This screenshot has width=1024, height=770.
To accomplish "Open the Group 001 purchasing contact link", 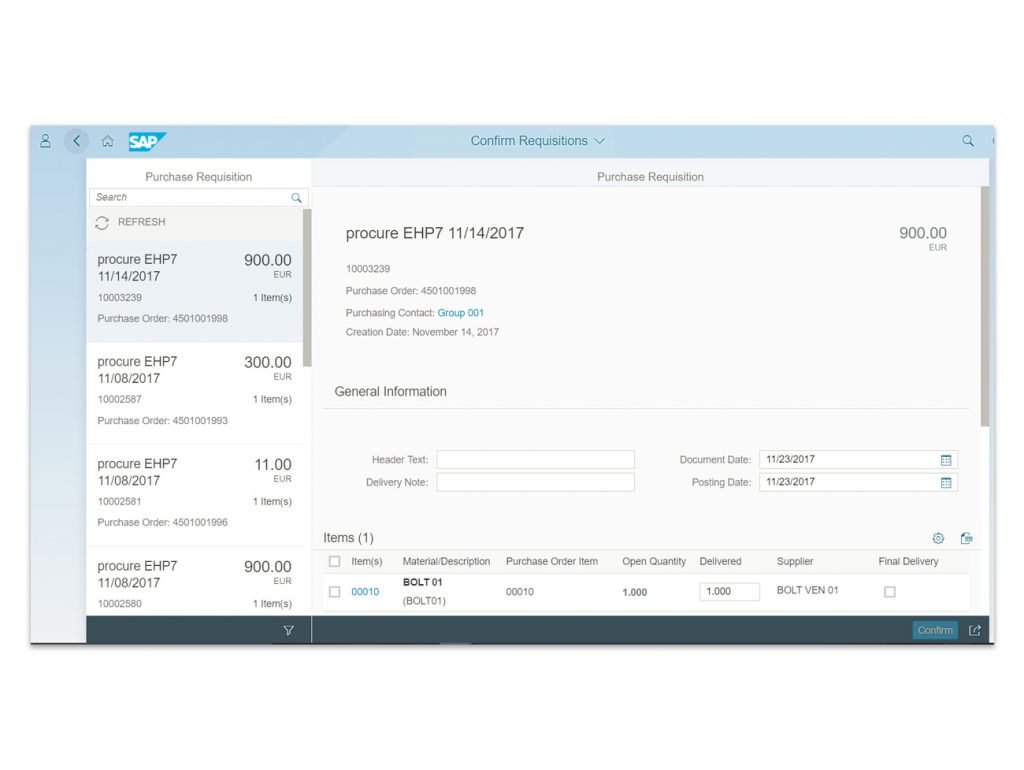I will (x=461, y=312).
